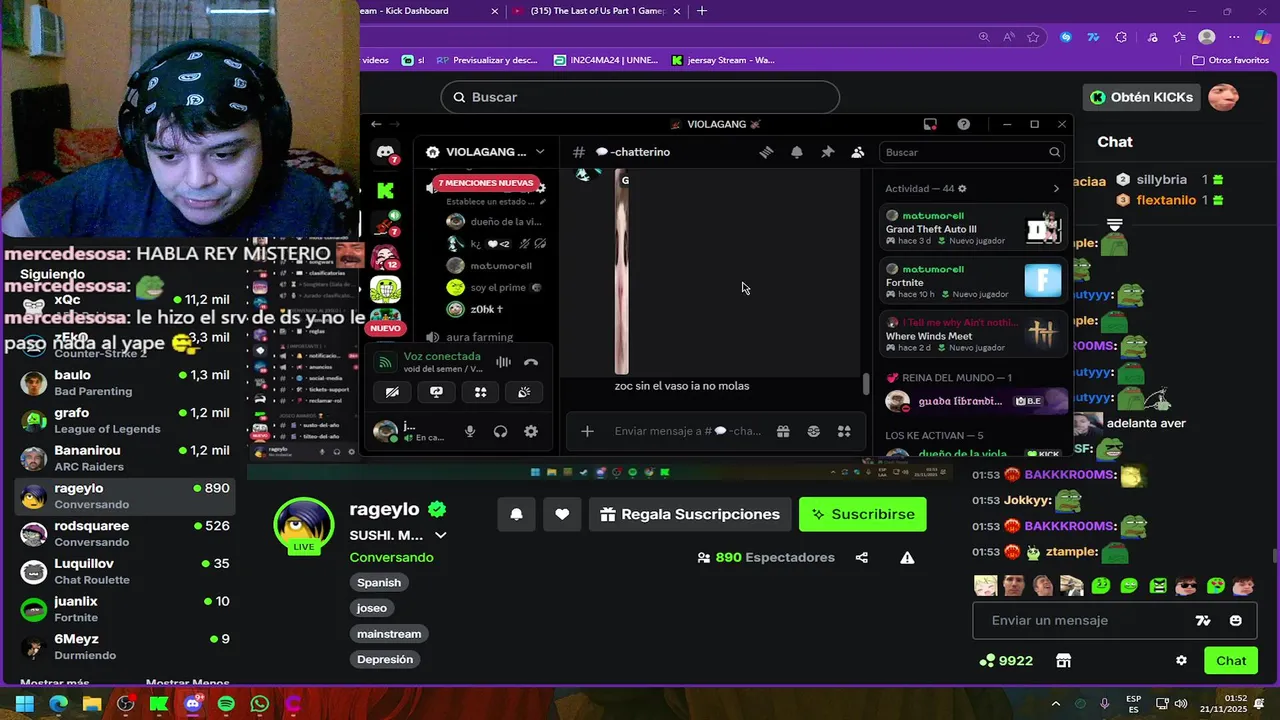1280x720 pixels.
Task: Select Depresión tag
Action: 385,660
